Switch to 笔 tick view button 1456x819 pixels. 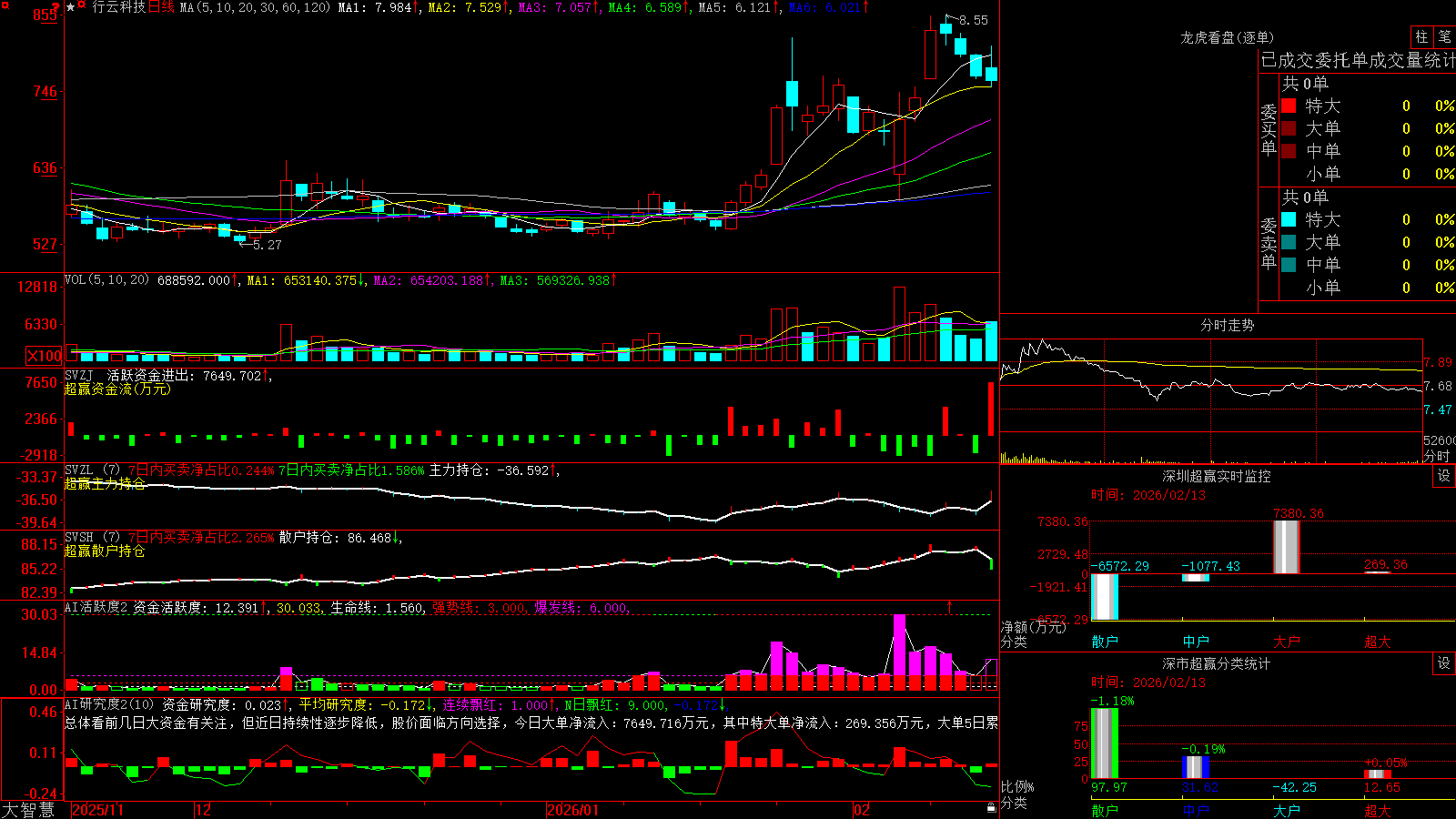click(1444, 36)
